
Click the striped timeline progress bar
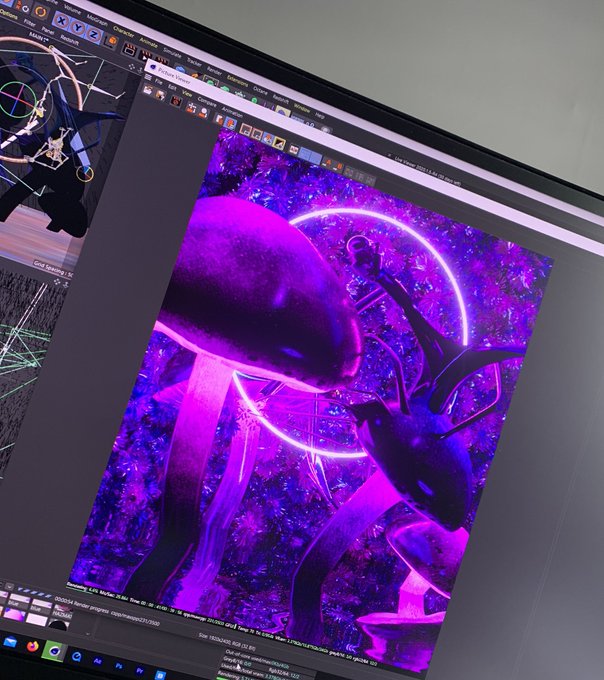tap(35, 592)
